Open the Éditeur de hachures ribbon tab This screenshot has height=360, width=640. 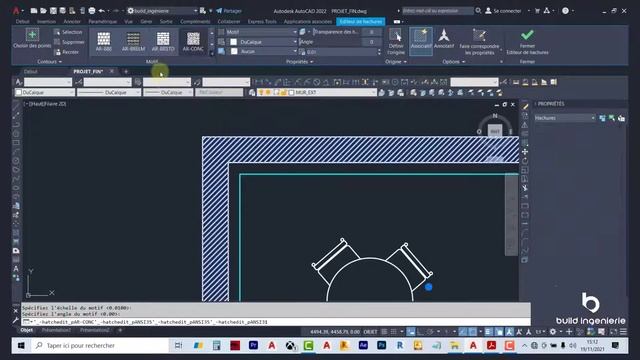pos(361,21)
